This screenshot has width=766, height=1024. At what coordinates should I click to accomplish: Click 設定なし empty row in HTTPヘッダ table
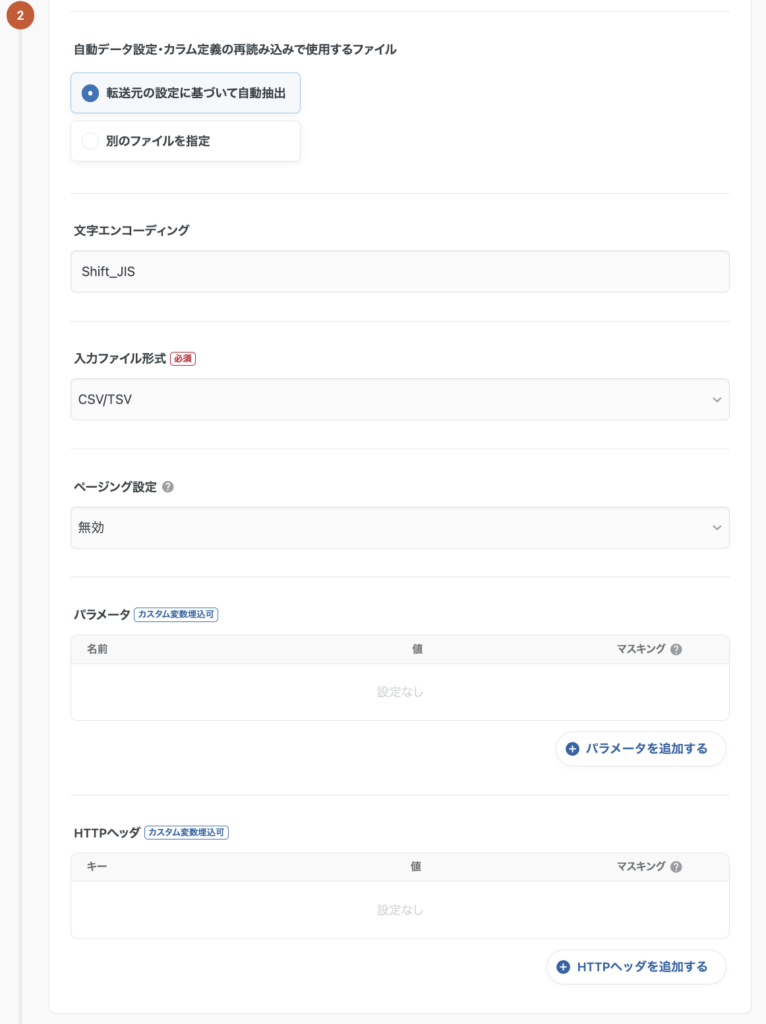pyautogui.click(x=399, y=910)
